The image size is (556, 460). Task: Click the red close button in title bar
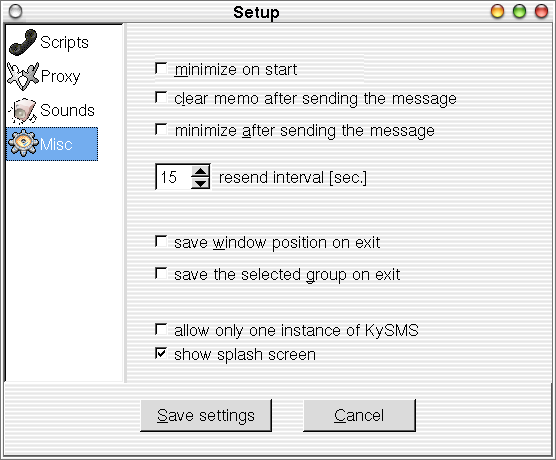[541, 11]
